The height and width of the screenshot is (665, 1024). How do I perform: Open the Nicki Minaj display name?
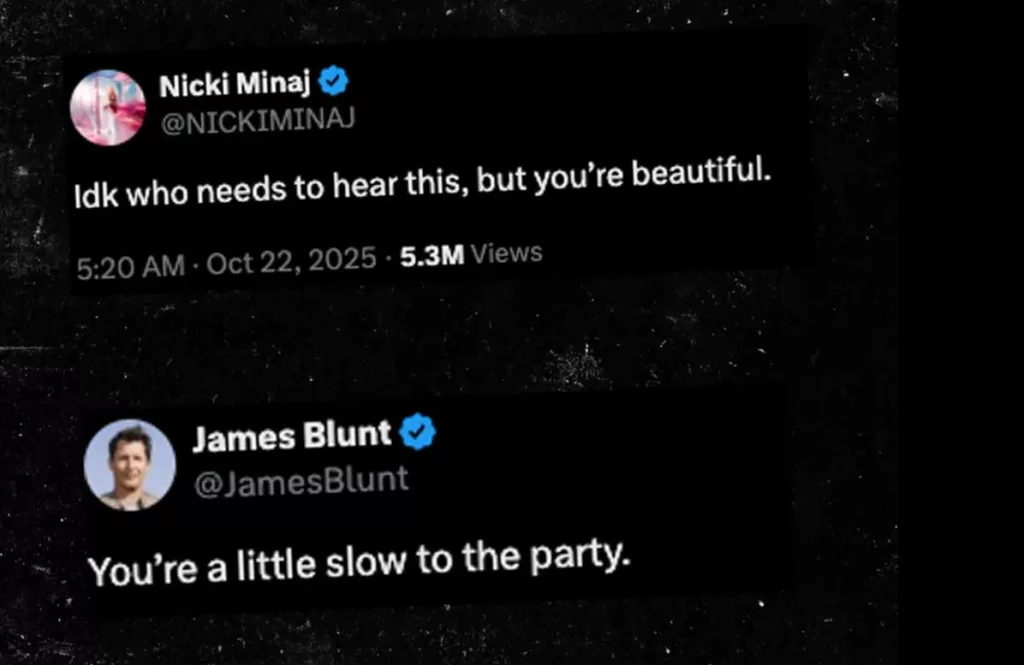pos(238,85)
